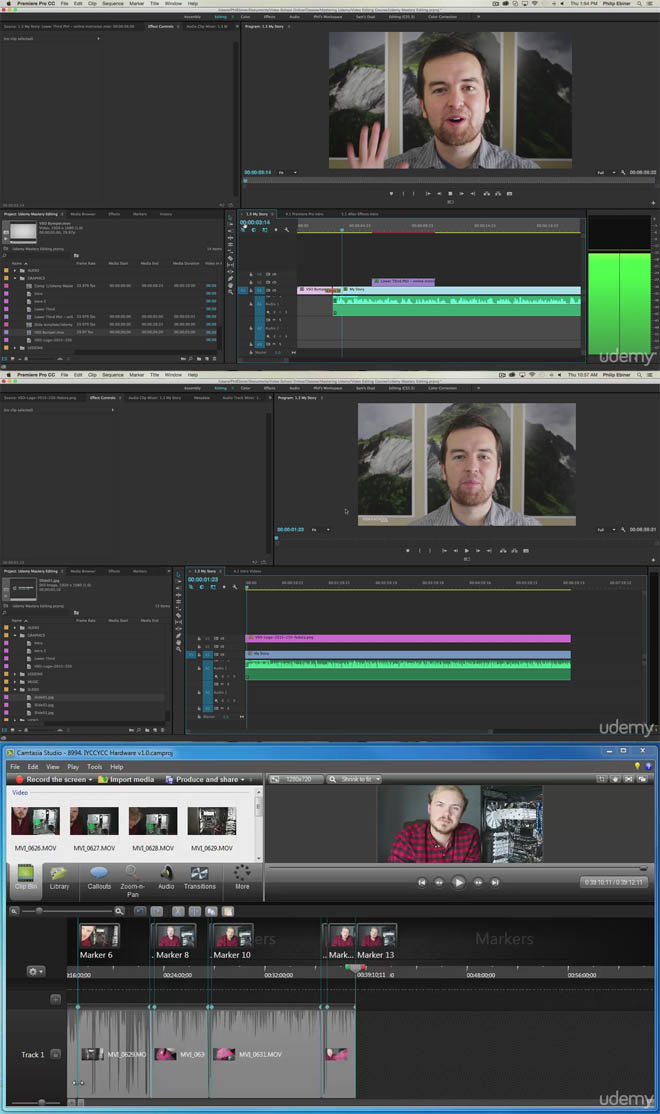Open the Zoom-n-Pan tool in Camtasia
660x1114 pixels.
point(132,880)
